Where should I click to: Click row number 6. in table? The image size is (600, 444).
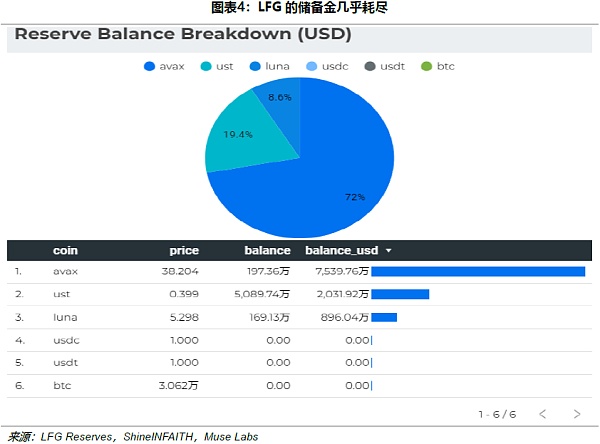coord(20,385)
